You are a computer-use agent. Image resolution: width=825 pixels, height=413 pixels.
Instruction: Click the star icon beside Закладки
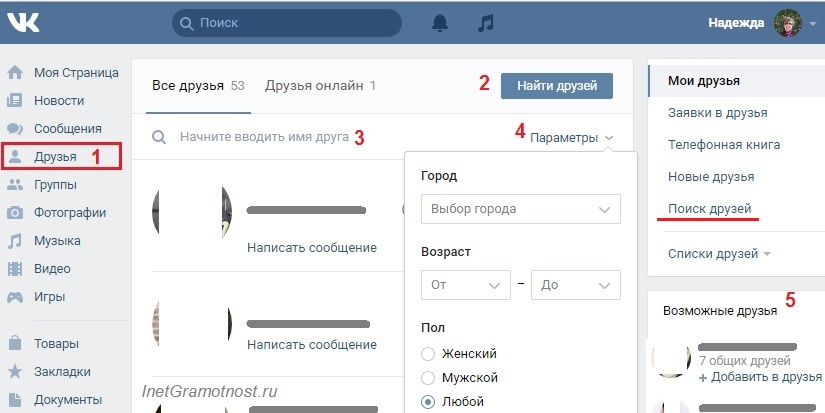[15, 371]
